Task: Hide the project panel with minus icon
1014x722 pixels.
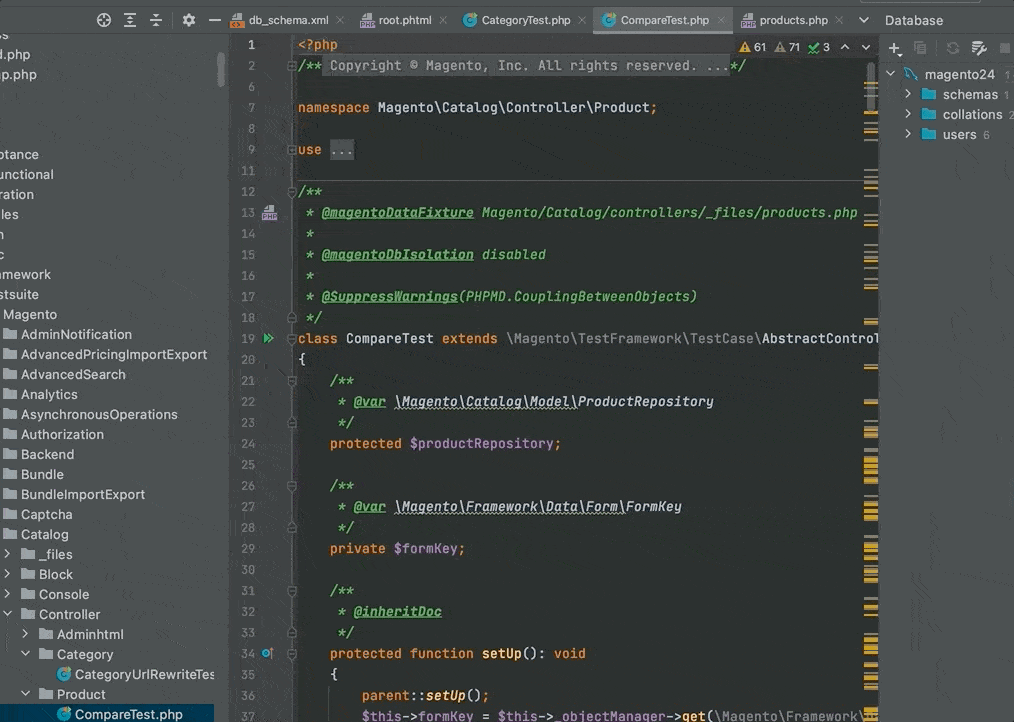Action: point(214,20)
